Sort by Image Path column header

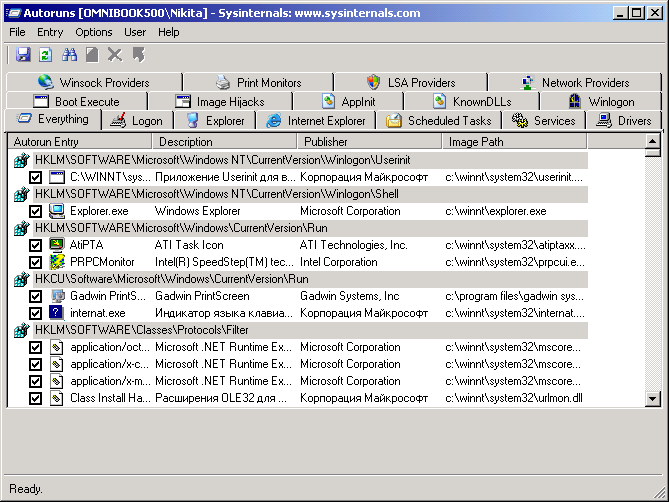(514, 142)
